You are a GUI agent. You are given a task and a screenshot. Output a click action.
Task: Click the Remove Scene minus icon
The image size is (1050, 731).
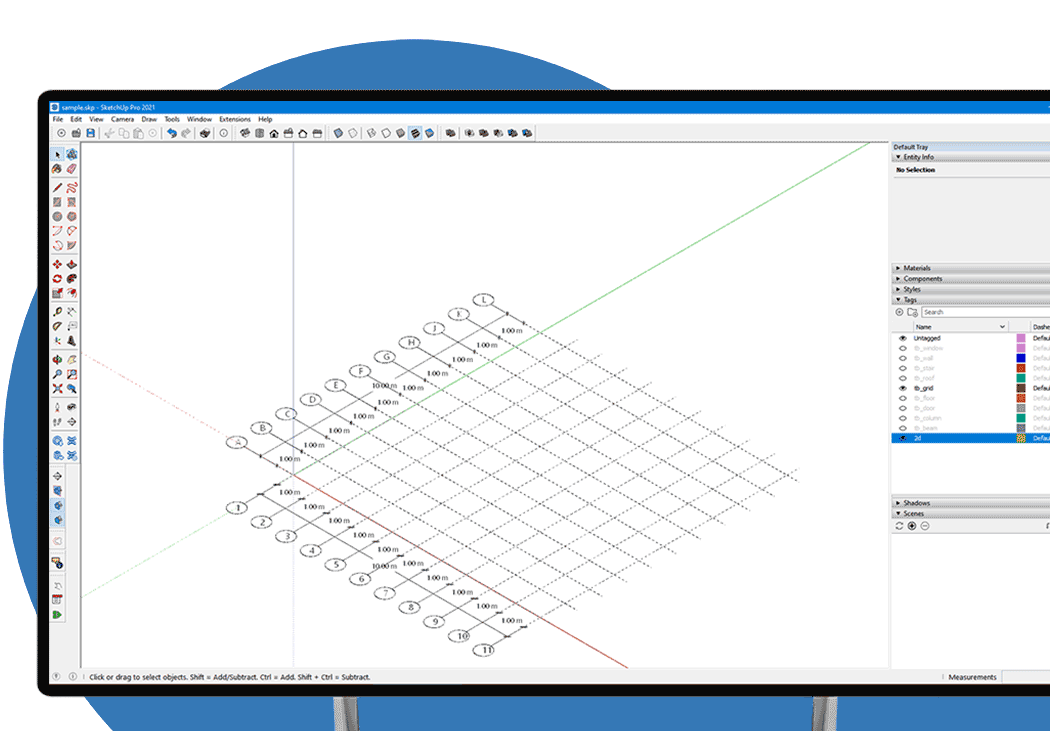point(925,526)
